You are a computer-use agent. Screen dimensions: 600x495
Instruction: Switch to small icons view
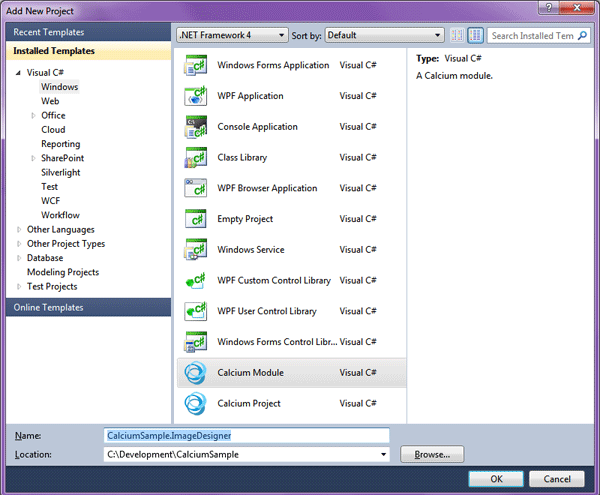pyautogui.click(x=457, y=36)
